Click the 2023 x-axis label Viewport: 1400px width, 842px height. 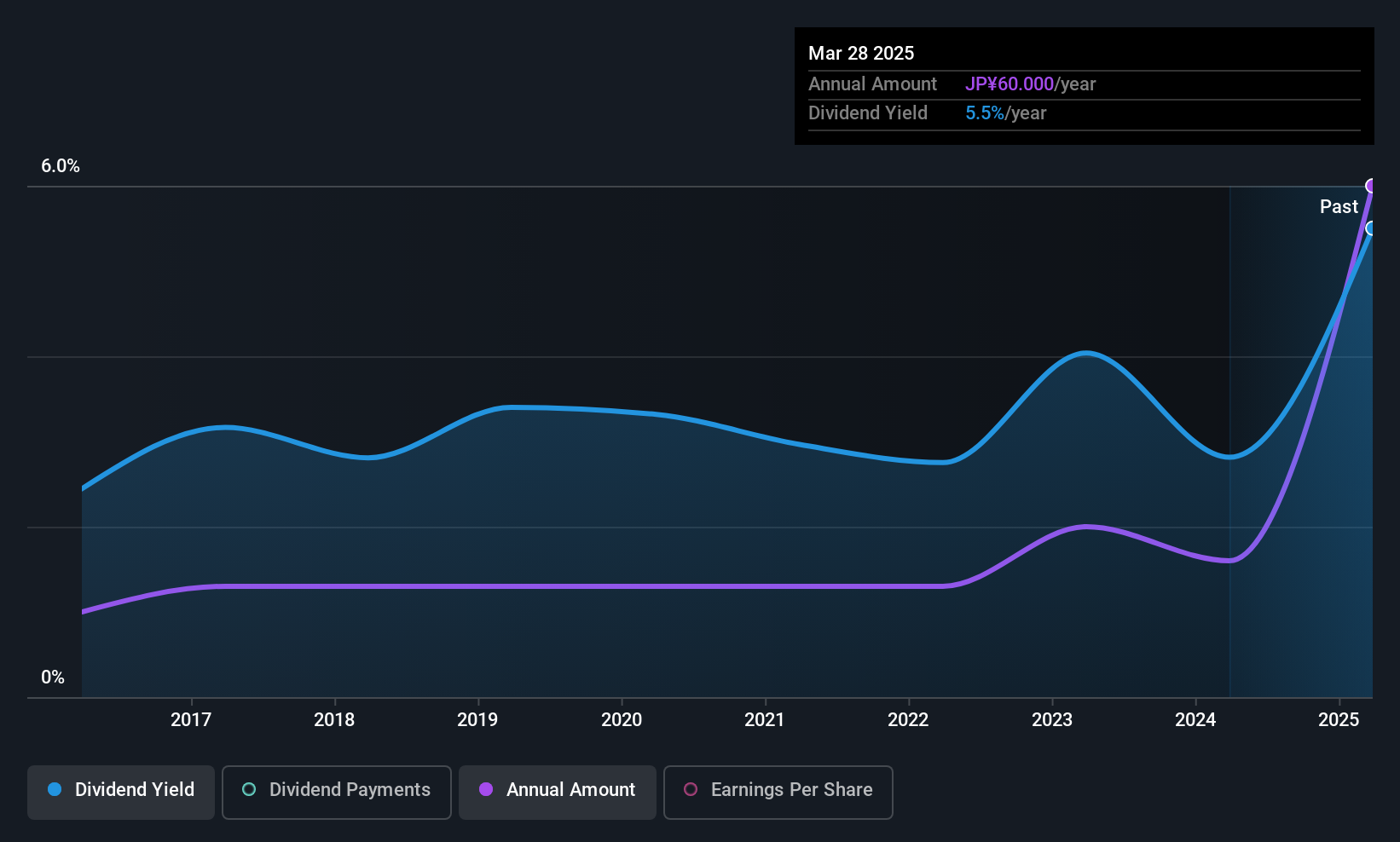point(1052,719)
